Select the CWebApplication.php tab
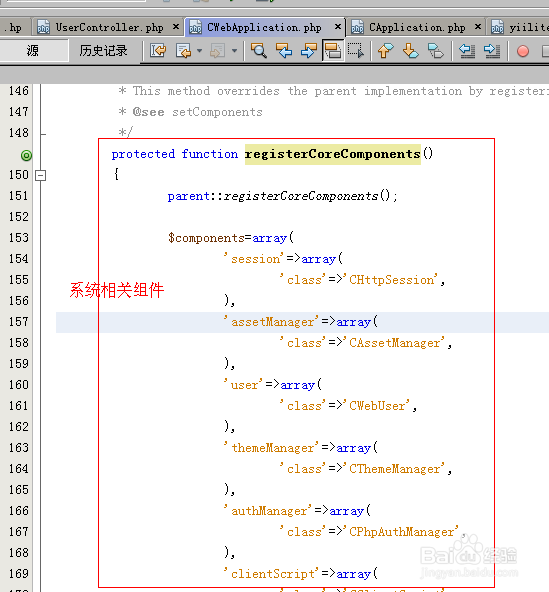The image size is (549, 592). click(x=264, y=28)
